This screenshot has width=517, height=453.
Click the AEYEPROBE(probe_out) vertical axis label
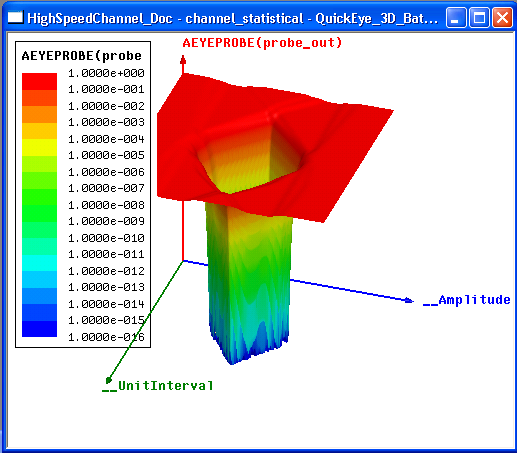point(262,43)
